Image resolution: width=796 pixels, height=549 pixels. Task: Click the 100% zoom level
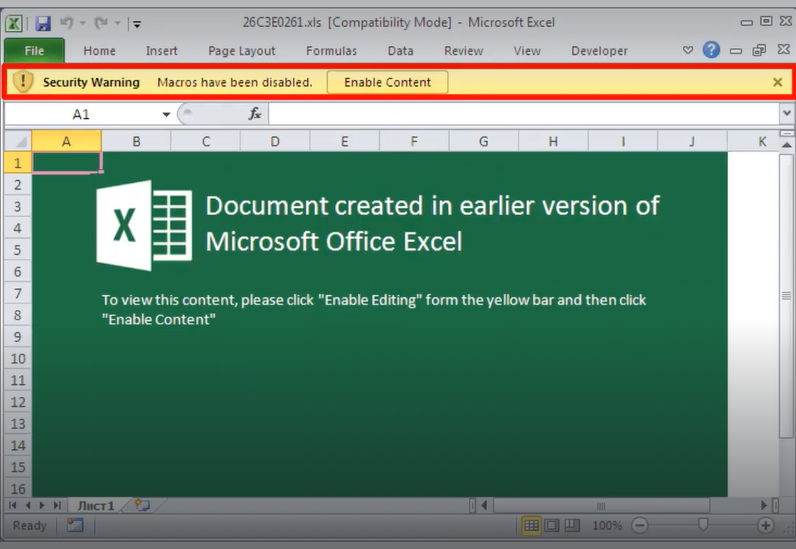coord(607,526)
